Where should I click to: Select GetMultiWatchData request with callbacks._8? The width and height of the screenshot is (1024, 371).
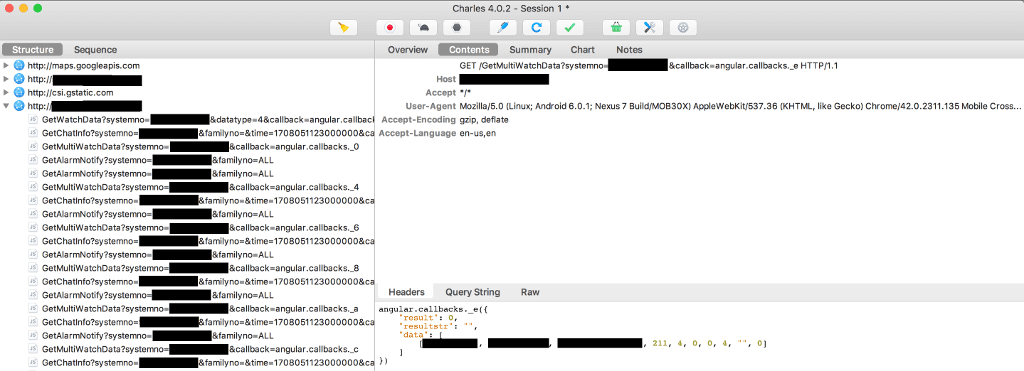[187, 268]
